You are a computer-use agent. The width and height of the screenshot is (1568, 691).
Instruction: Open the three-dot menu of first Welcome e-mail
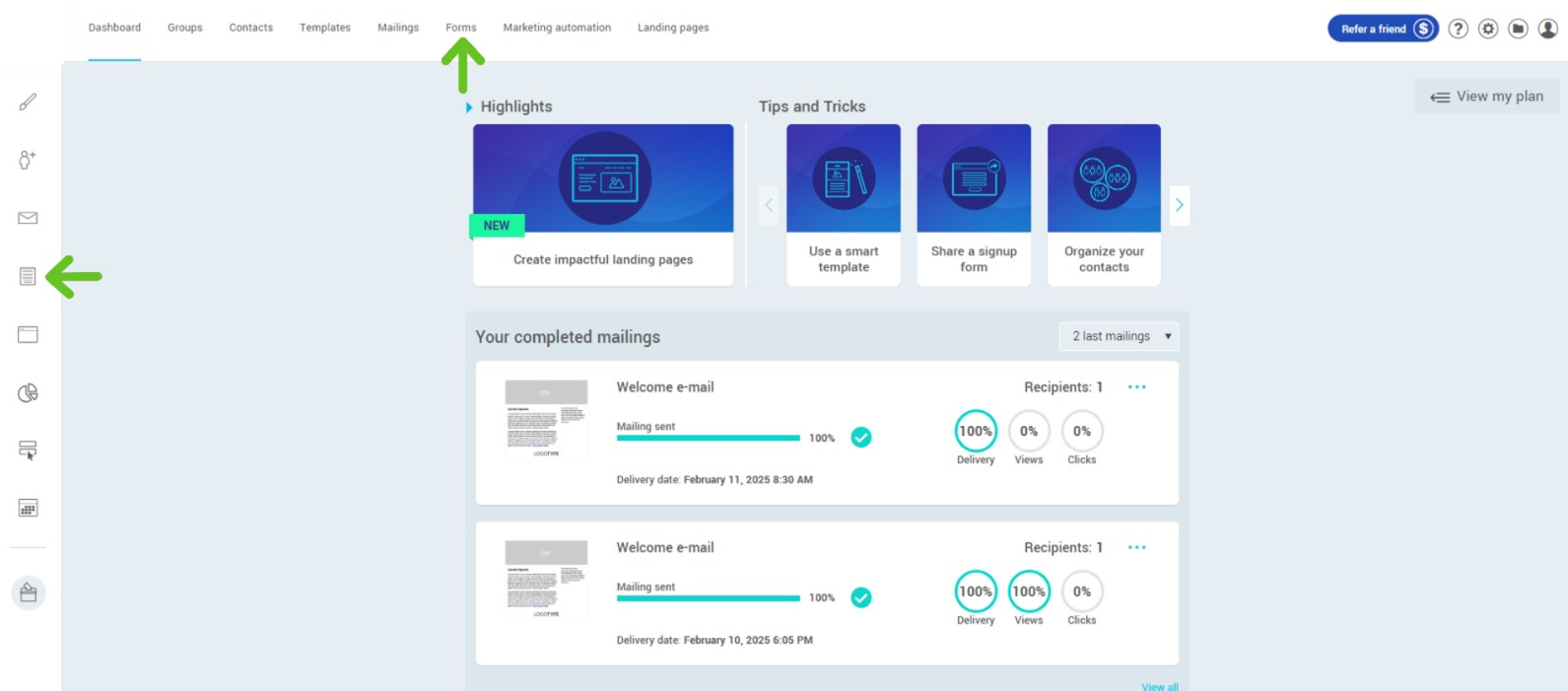(x=1136, y=387)
